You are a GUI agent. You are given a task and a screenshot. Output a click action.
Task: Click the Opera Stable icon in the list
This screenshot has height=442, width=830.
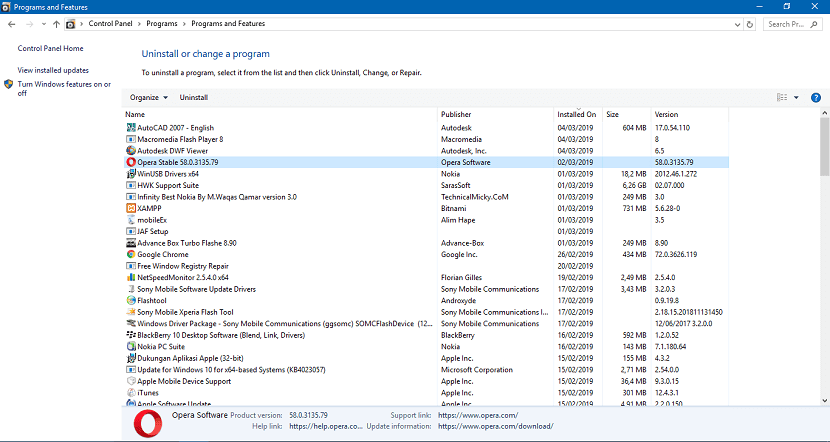click(131, 163)
